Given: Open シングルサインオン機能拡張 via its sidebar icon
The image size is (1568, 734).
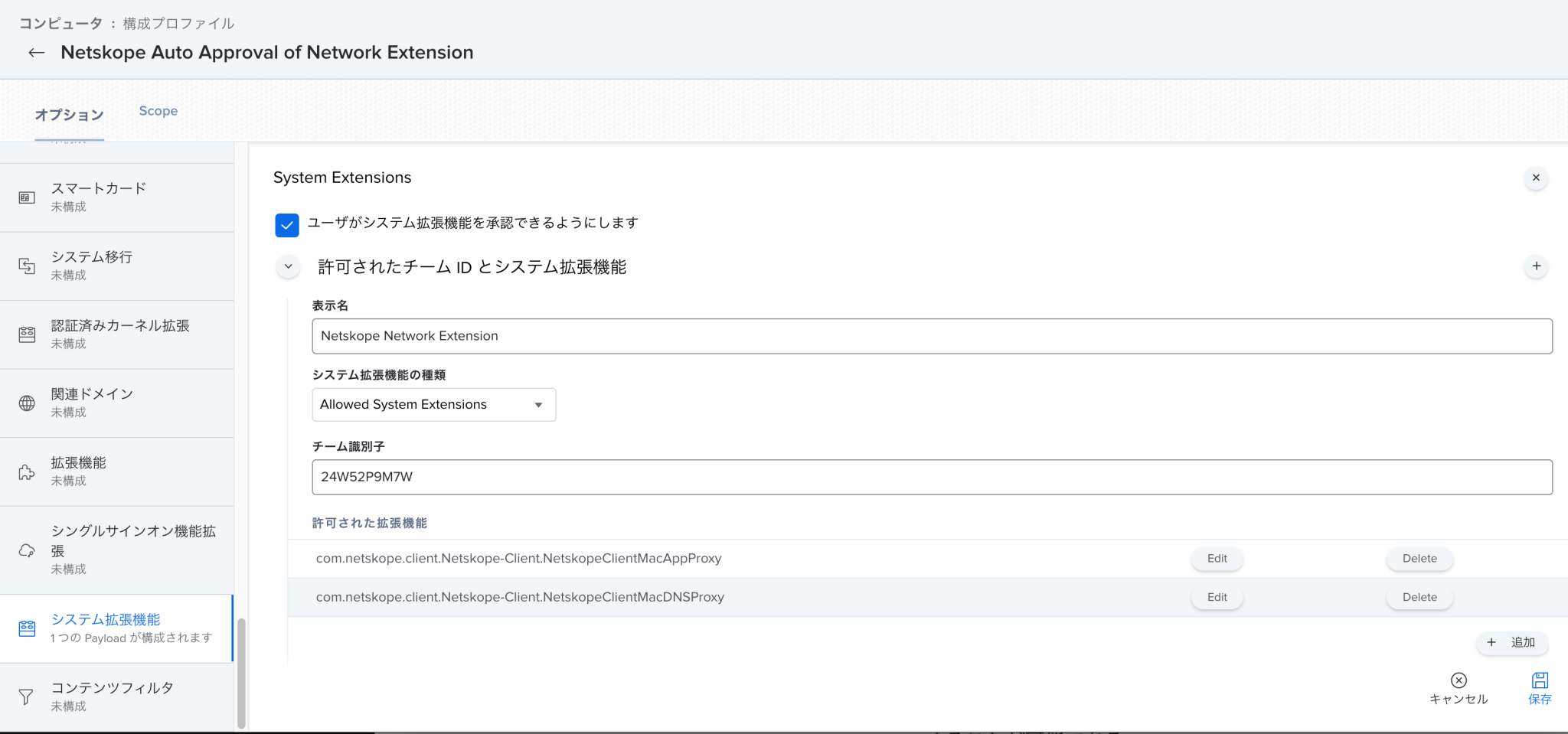Looking at the screenshot, I should click(x=27, y=550).
